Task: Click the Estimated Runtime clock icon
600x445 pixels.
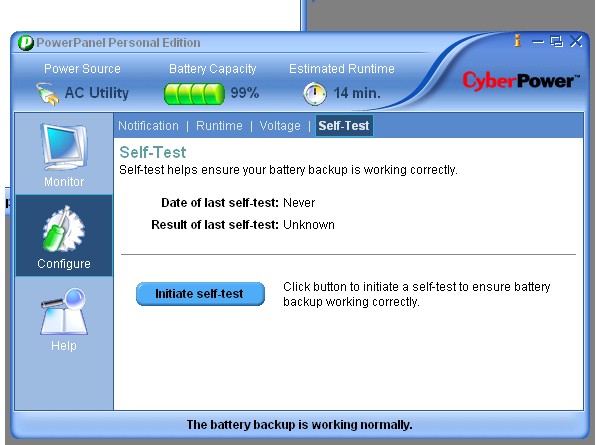Action: click(x=315, y=94)
